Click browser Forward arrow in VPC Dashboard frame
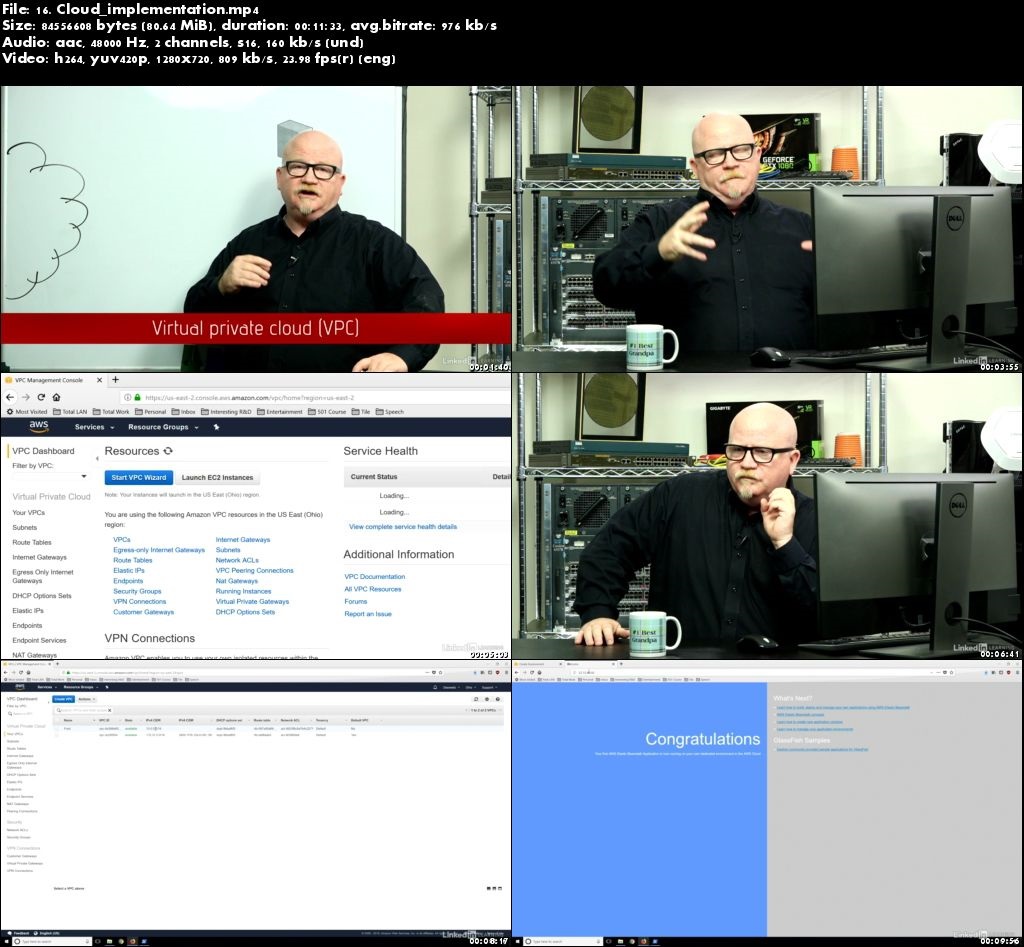The image size is (1024, 947). 25,397
